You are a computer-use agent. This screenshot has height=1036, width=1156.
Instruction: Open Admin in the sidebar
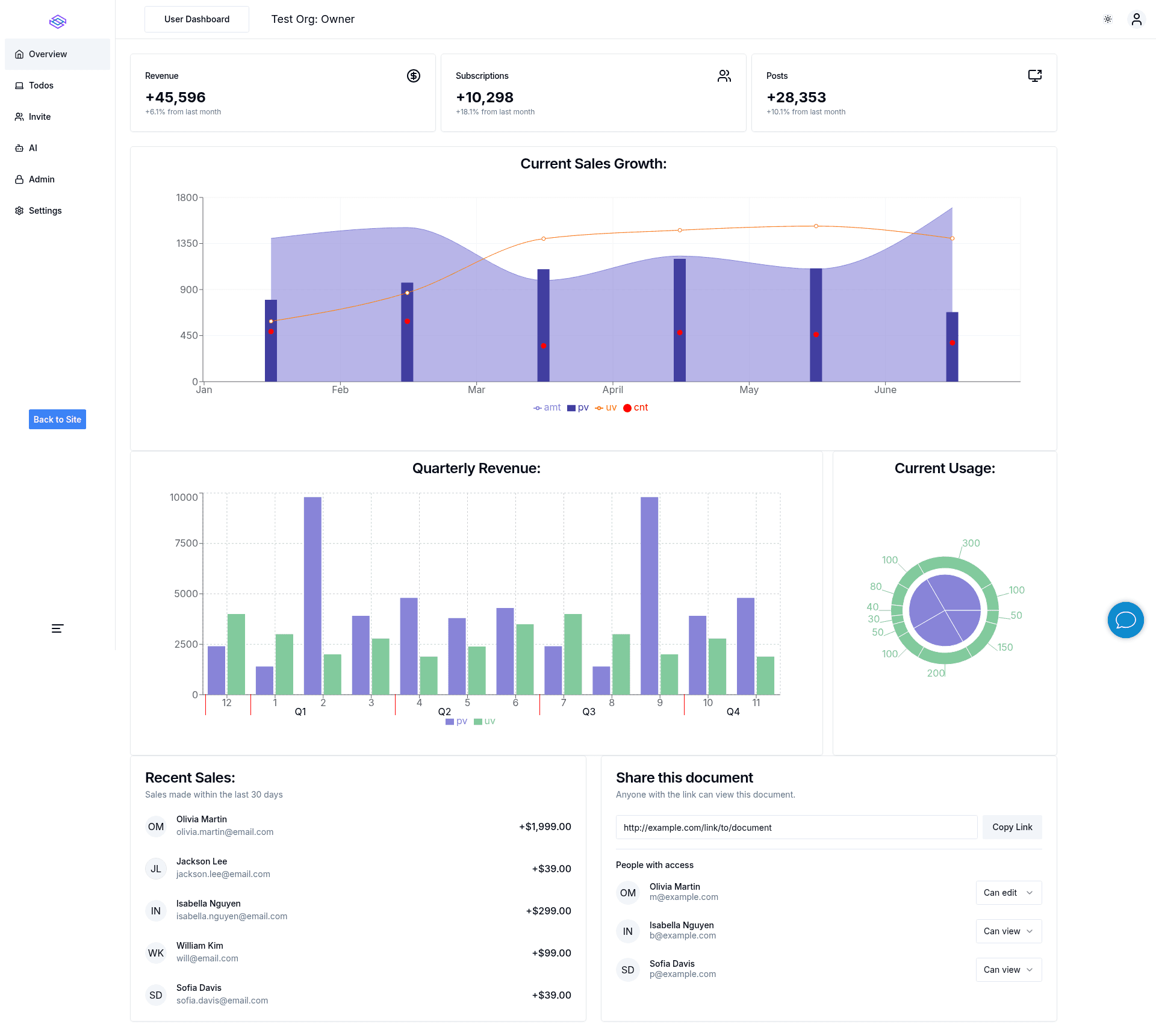click(57, 179)
